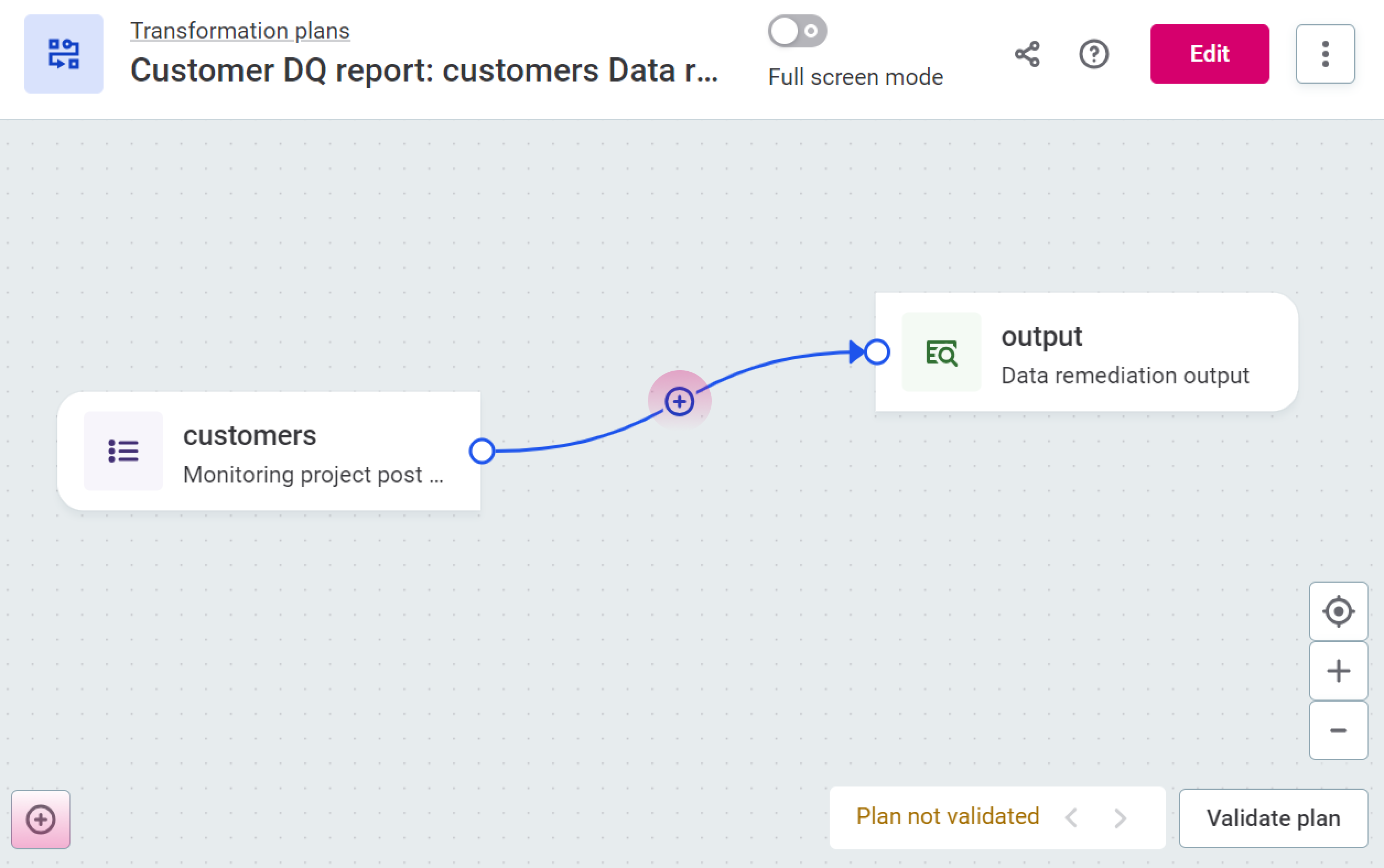1384x868 pixels.
Task: Go to next validation message chevron
Action: point(1120,817)
